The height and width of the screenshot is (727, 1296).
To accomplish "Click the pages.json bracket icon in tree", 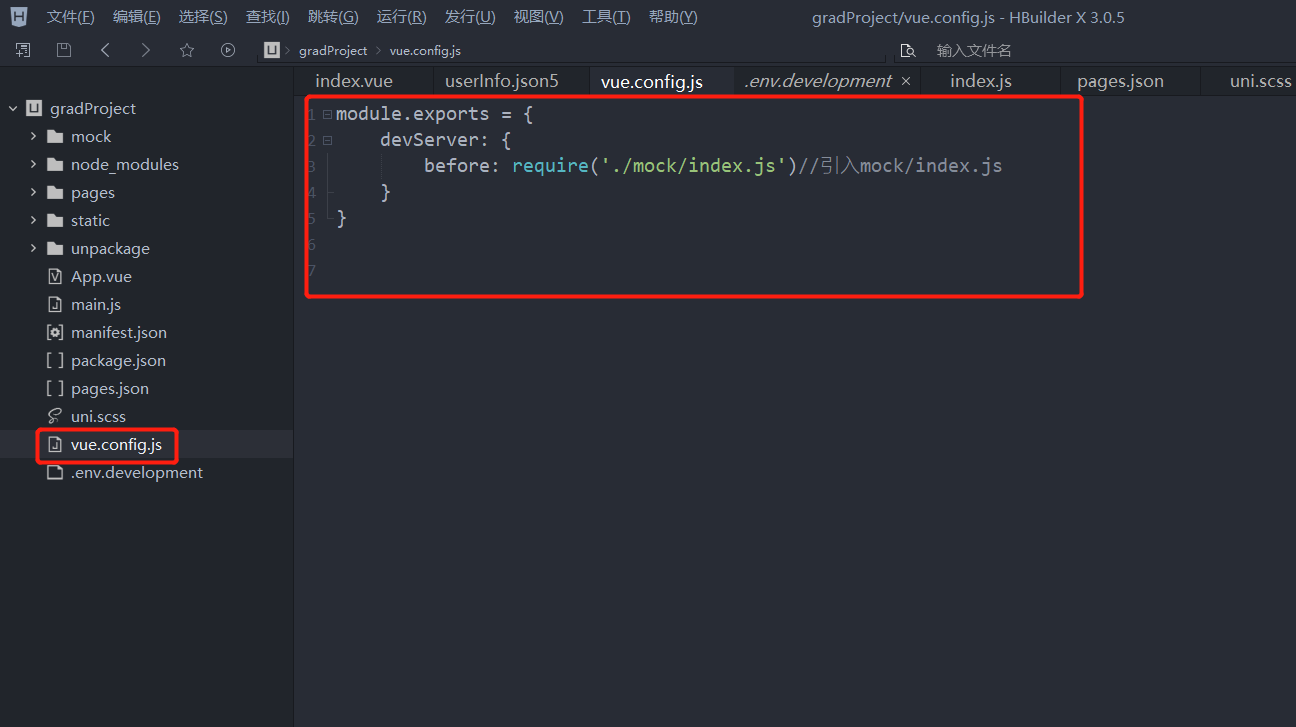I will [x=55, y=388].
